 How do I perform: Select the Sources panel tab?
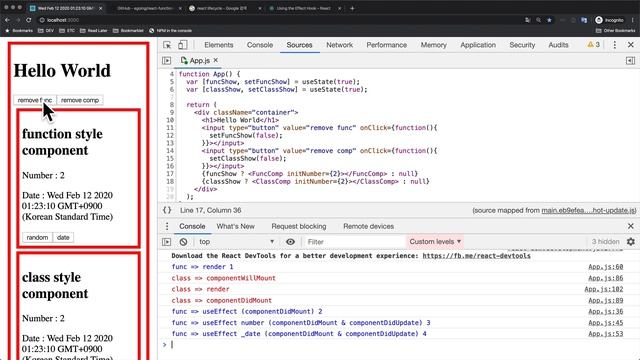pos(299,45)
